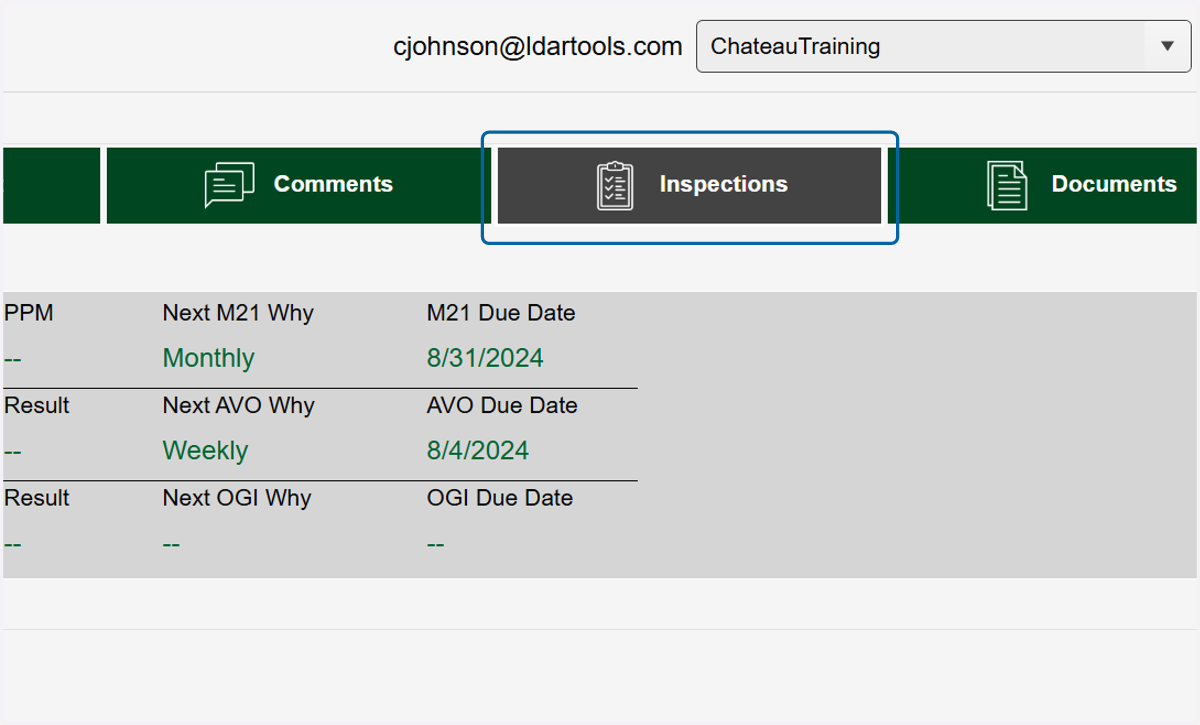Click cjohnson@ldartools.com account email

pyautogui.click(x=538, y=46)
